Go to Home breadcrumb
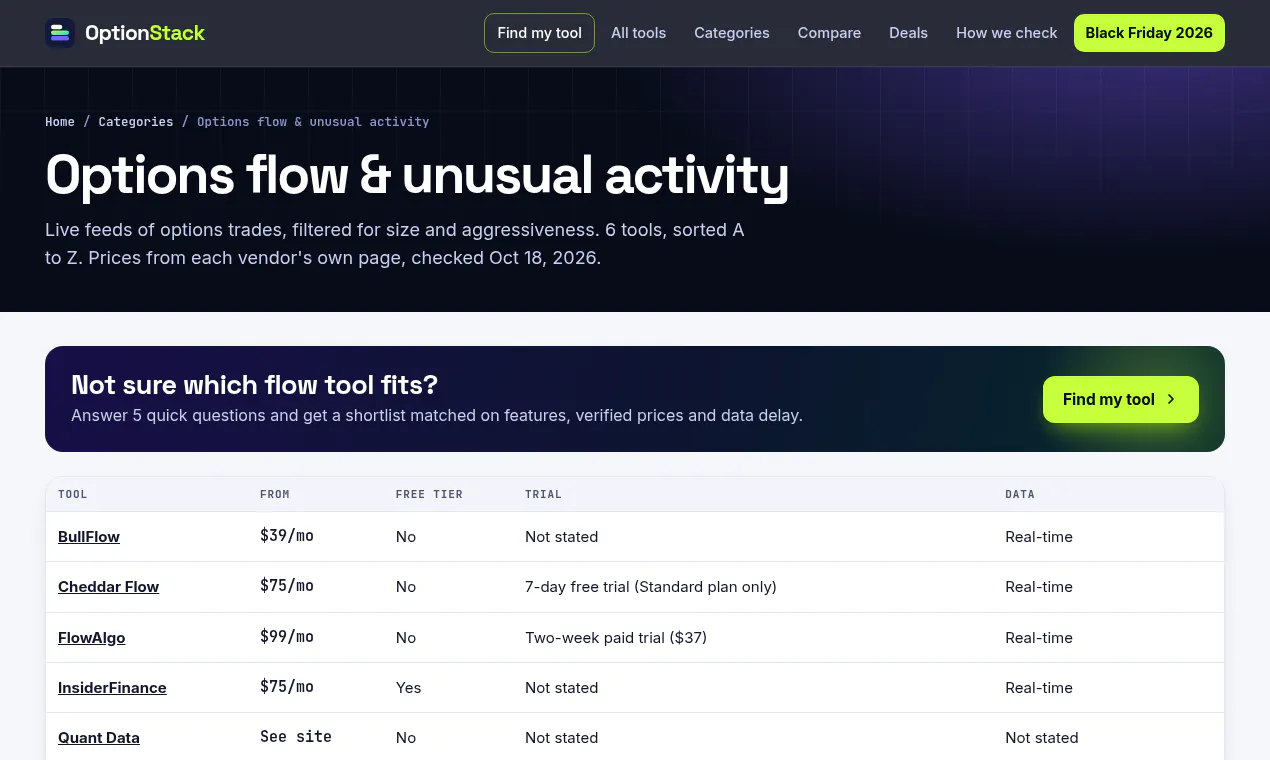 [60, 122]
